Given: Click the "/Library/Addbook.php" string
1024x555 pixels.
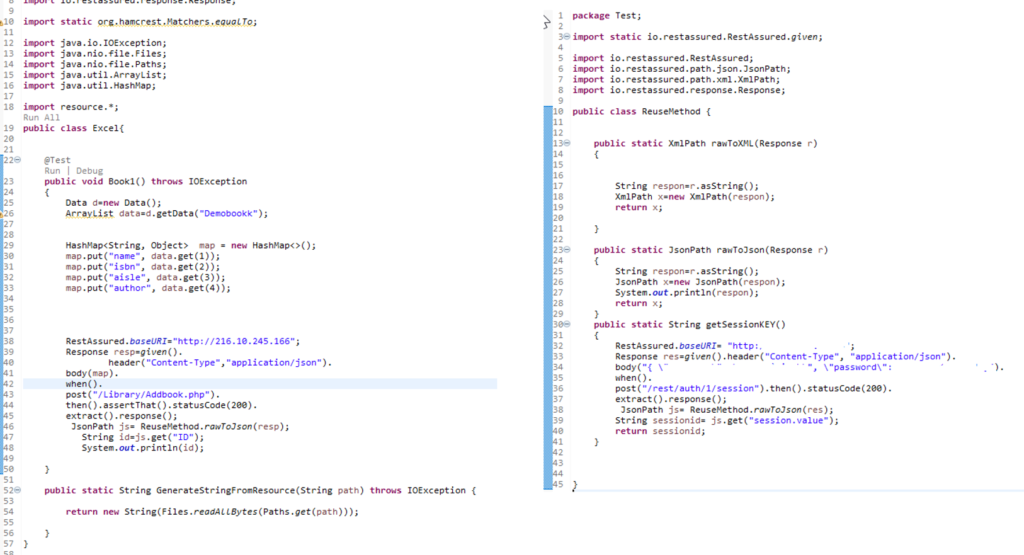Looking at the screenshot, I should (x=138, y=395).
